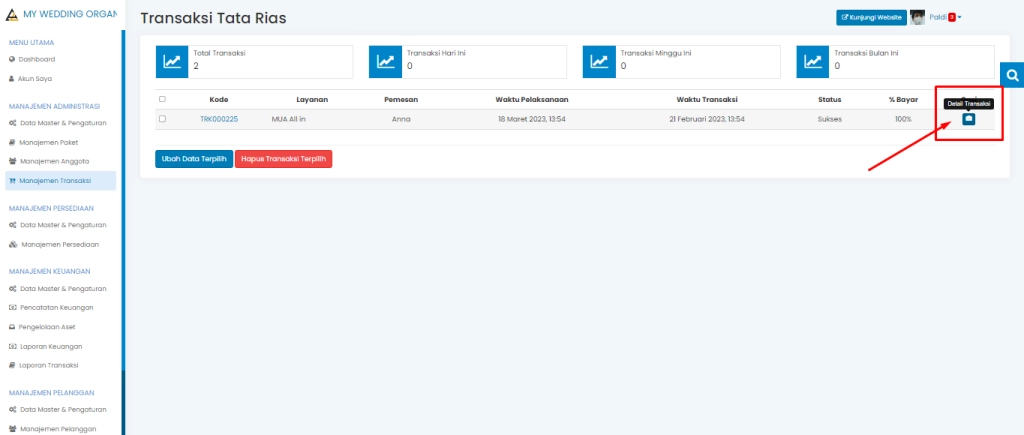The image size is (1024, 435).
Task: Click the Detail Transaksi icon button
Action: pos(968,119)
